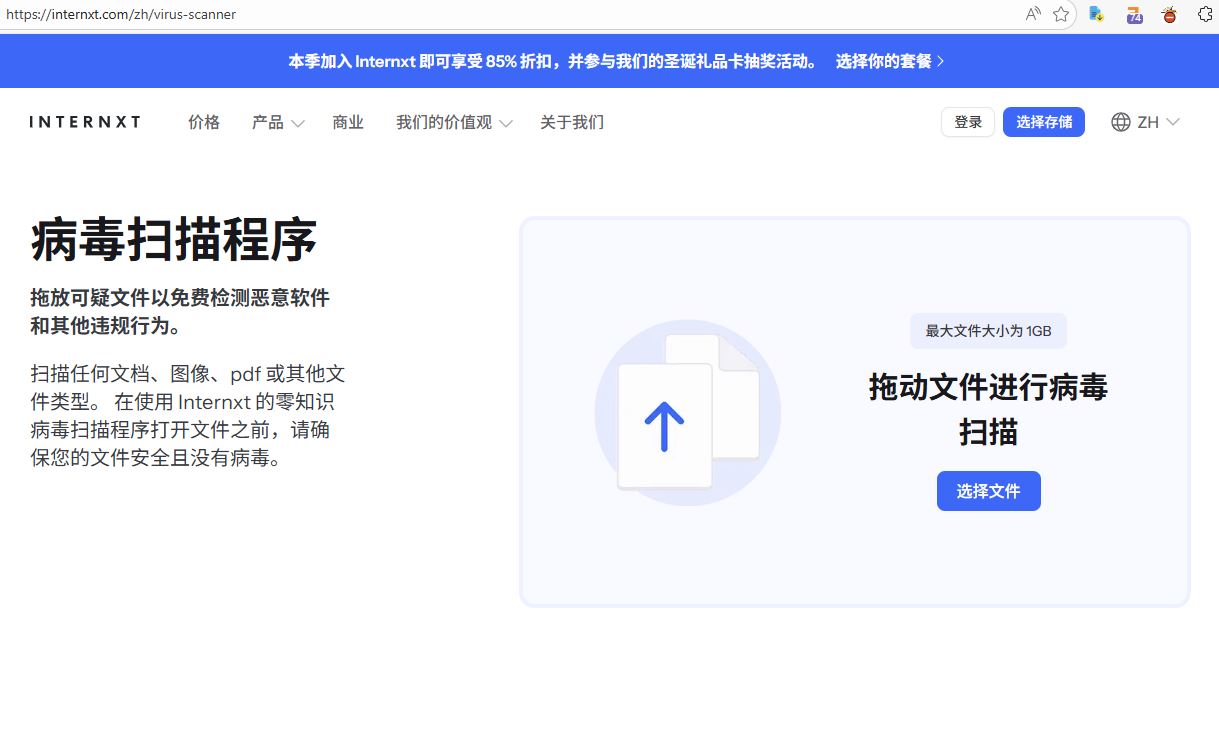The width and height of the screenshot is (1219, 729).
Task: Click the browser URL address field
Action: click(x=500, y=14)
